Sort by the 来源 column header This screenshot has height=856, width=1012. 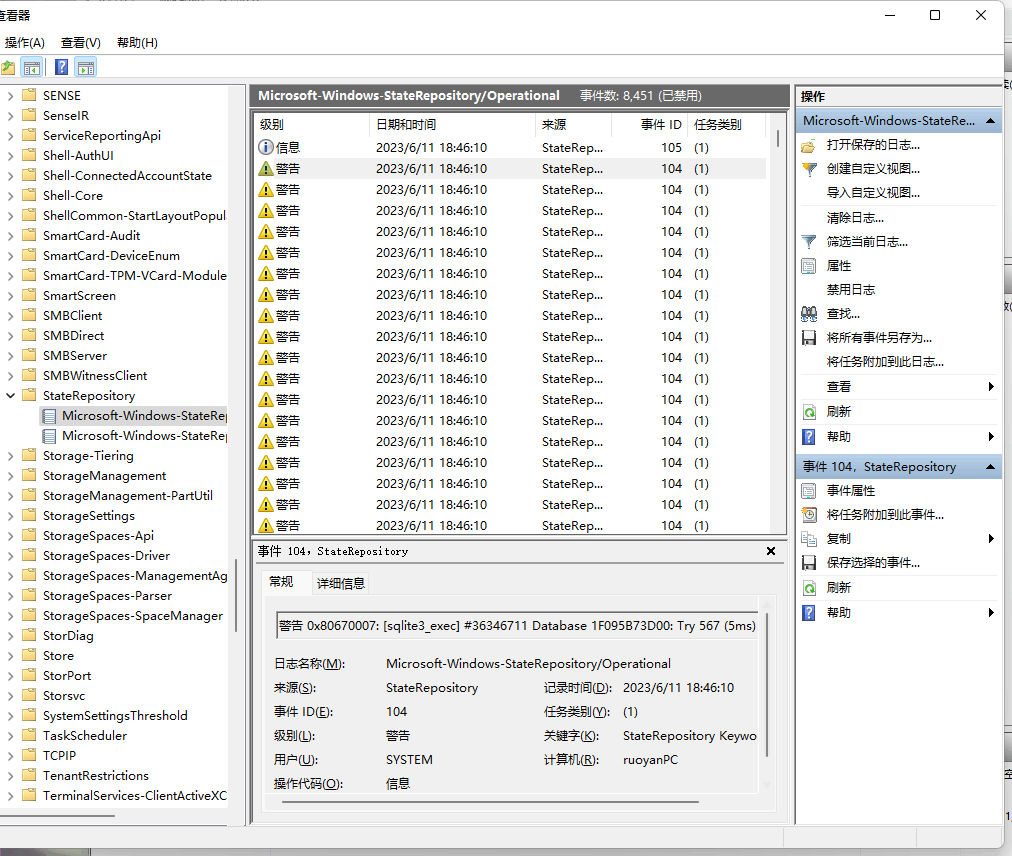[573, 125]
